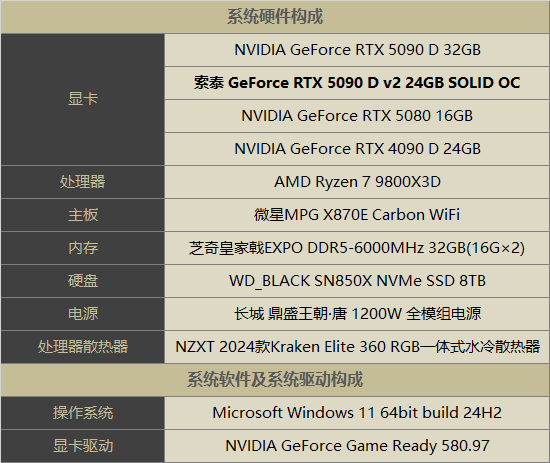This screenshot has height=463, width=550.
Task: Select the 显卡 label cell
Action: point(83,99)
